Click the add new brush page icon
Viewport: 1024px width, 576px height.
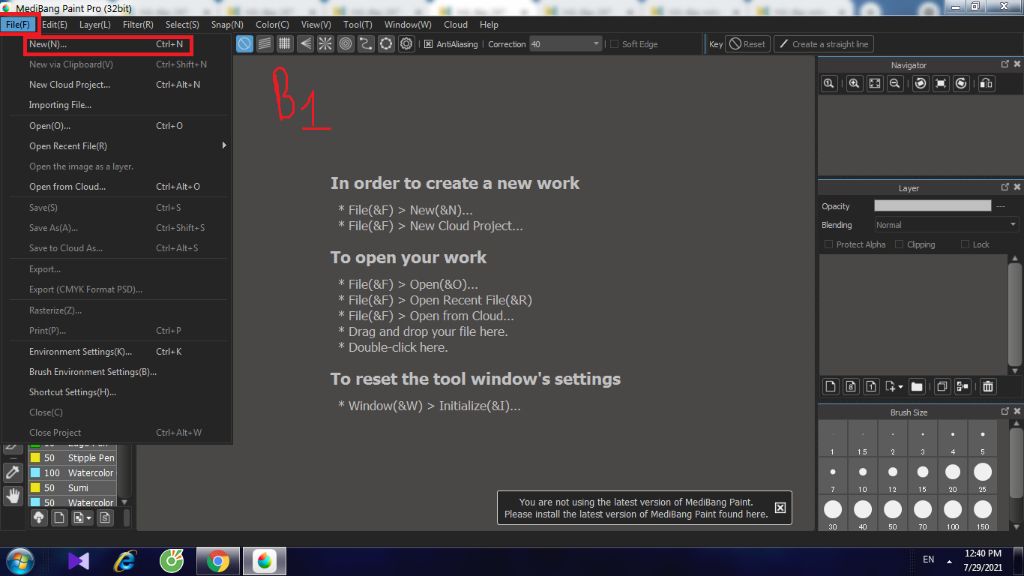(x=59, y=518)
